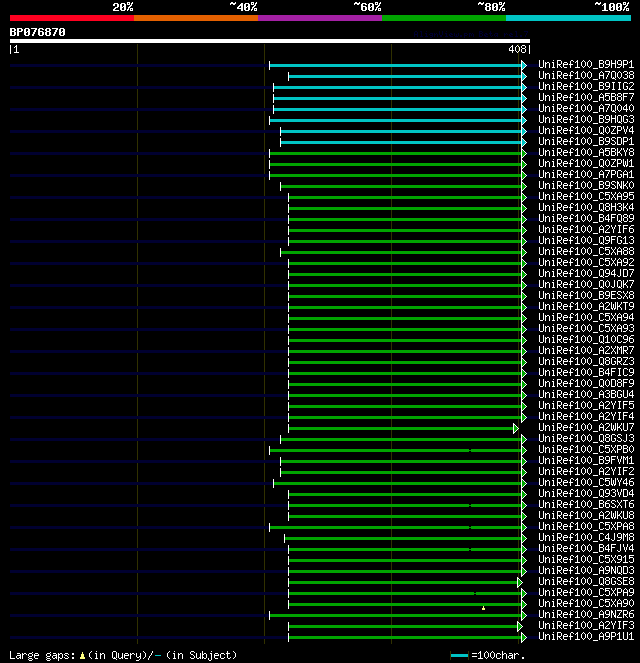Open the UniRef100_Q0ZPV4 entry
This screenshot has height=663, width=640.
[586, 130]
